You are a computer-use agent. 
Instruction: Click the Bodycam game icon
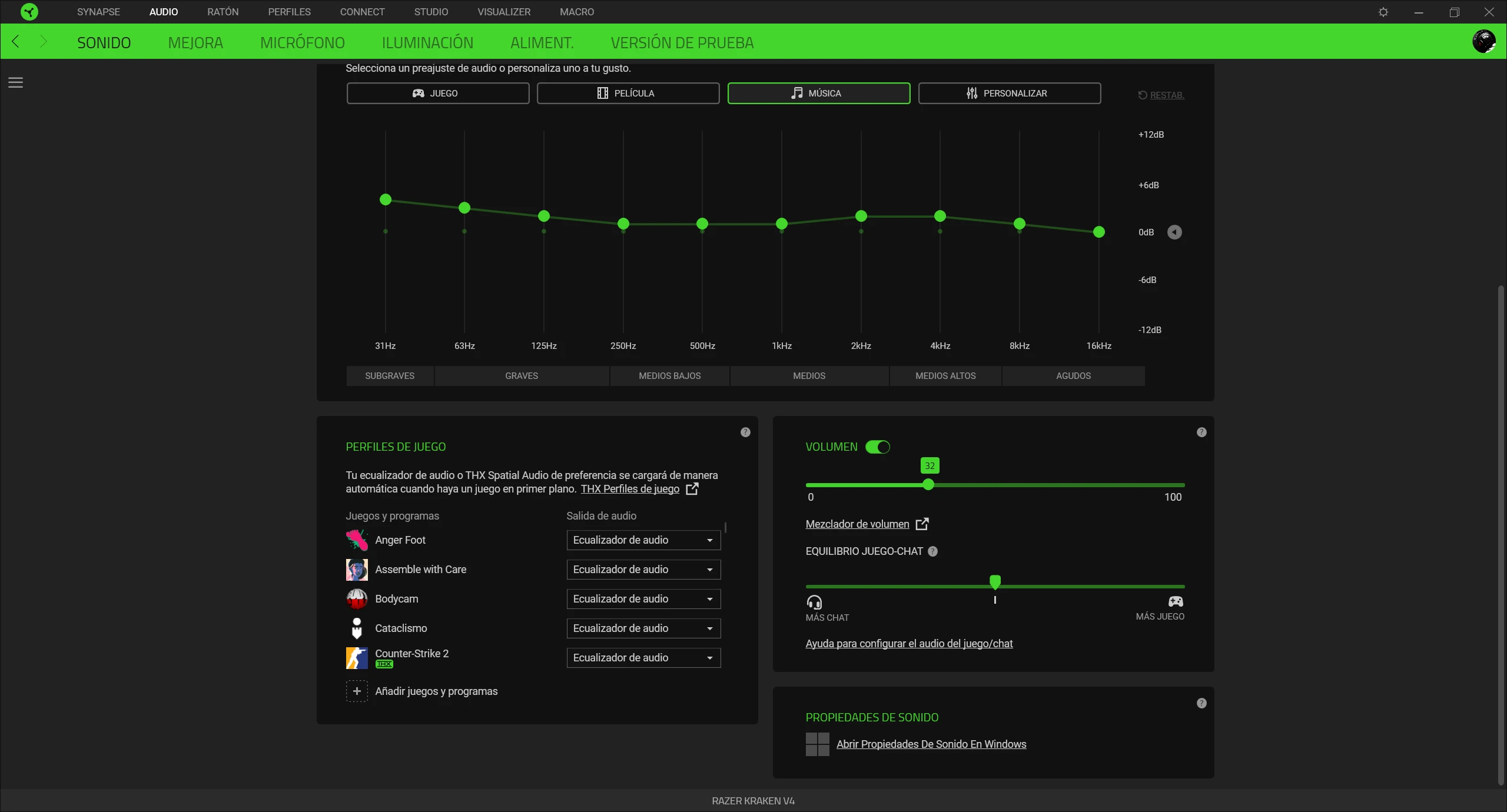357,598
